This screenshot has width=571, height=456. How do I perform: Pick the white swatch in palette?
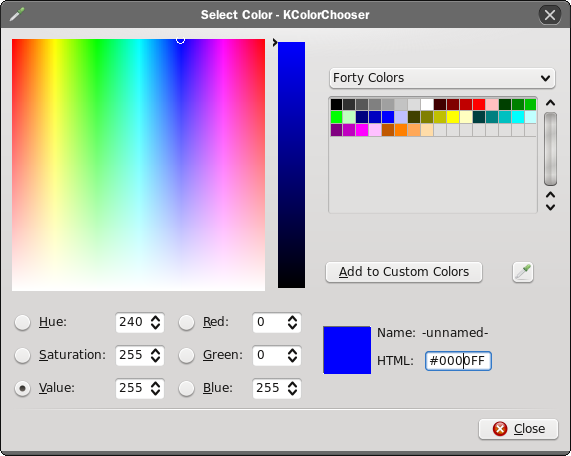(427, 105)
